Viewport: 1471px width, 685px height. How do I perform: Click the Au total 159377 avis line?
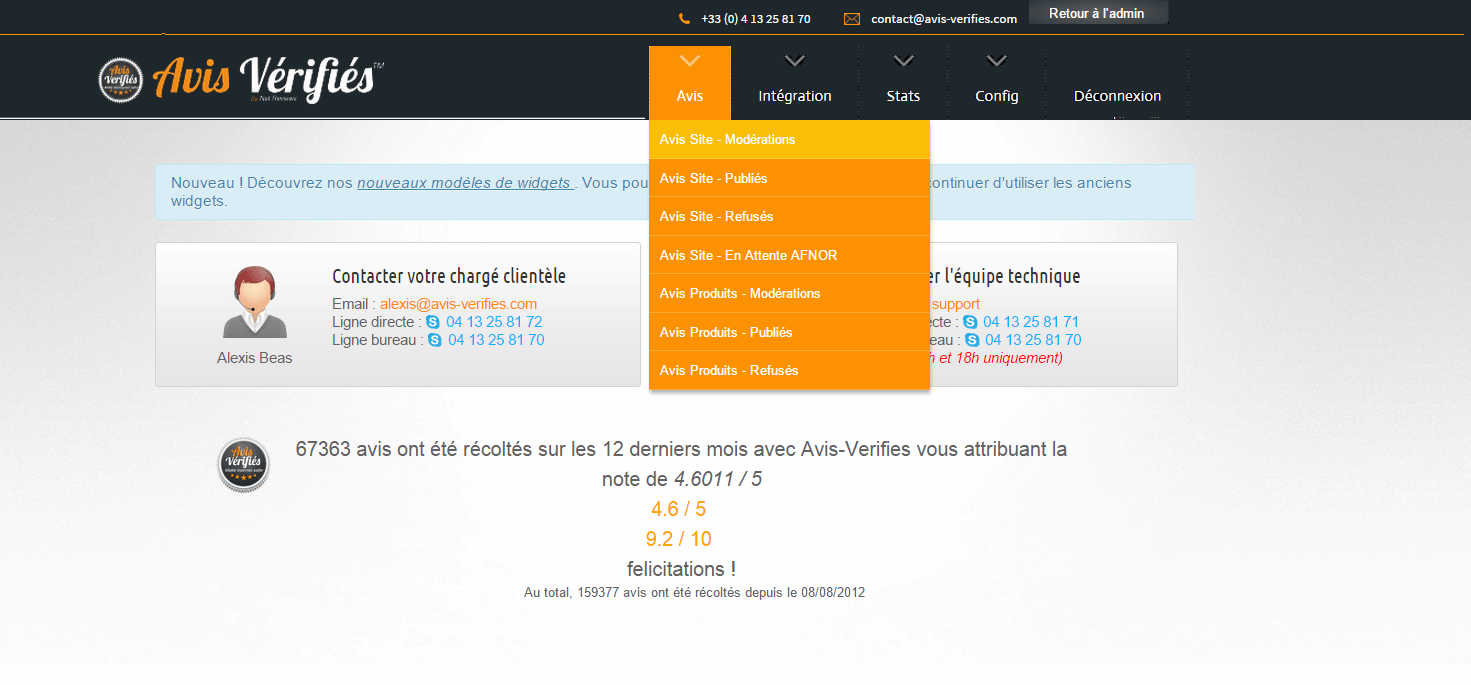695,593
